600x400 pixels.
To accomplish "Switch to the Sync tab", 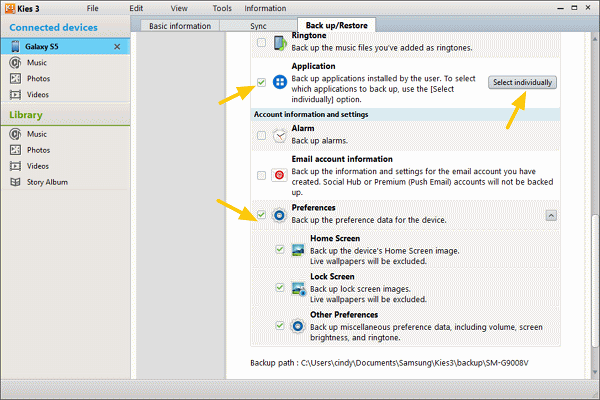I will tap(258, 26).
